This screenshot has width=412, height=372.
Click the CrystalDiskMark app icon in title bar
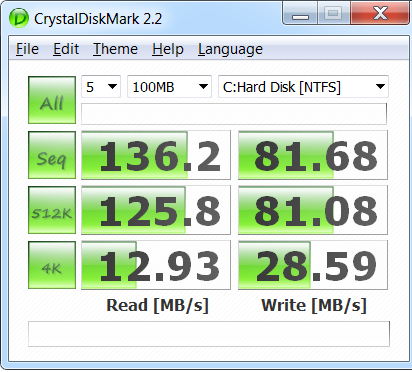point(19,18)
